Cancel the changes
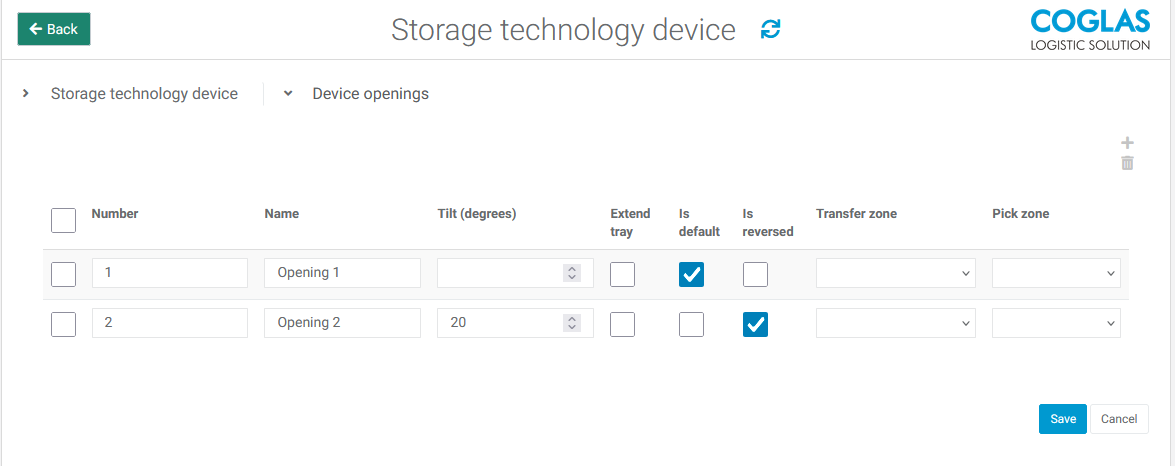This screenshot has height=466, width=1175. [x=1119, y=419]
